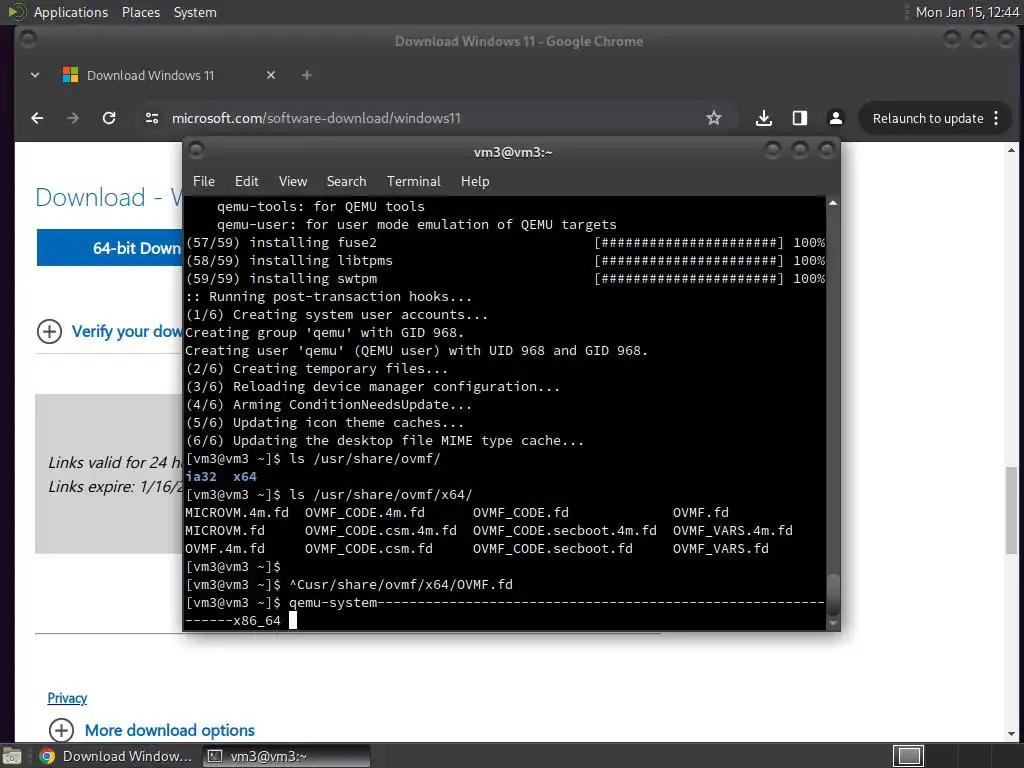
Task: Click OVMF_VARS.fd in terminal output
Action: coord(720,549)
